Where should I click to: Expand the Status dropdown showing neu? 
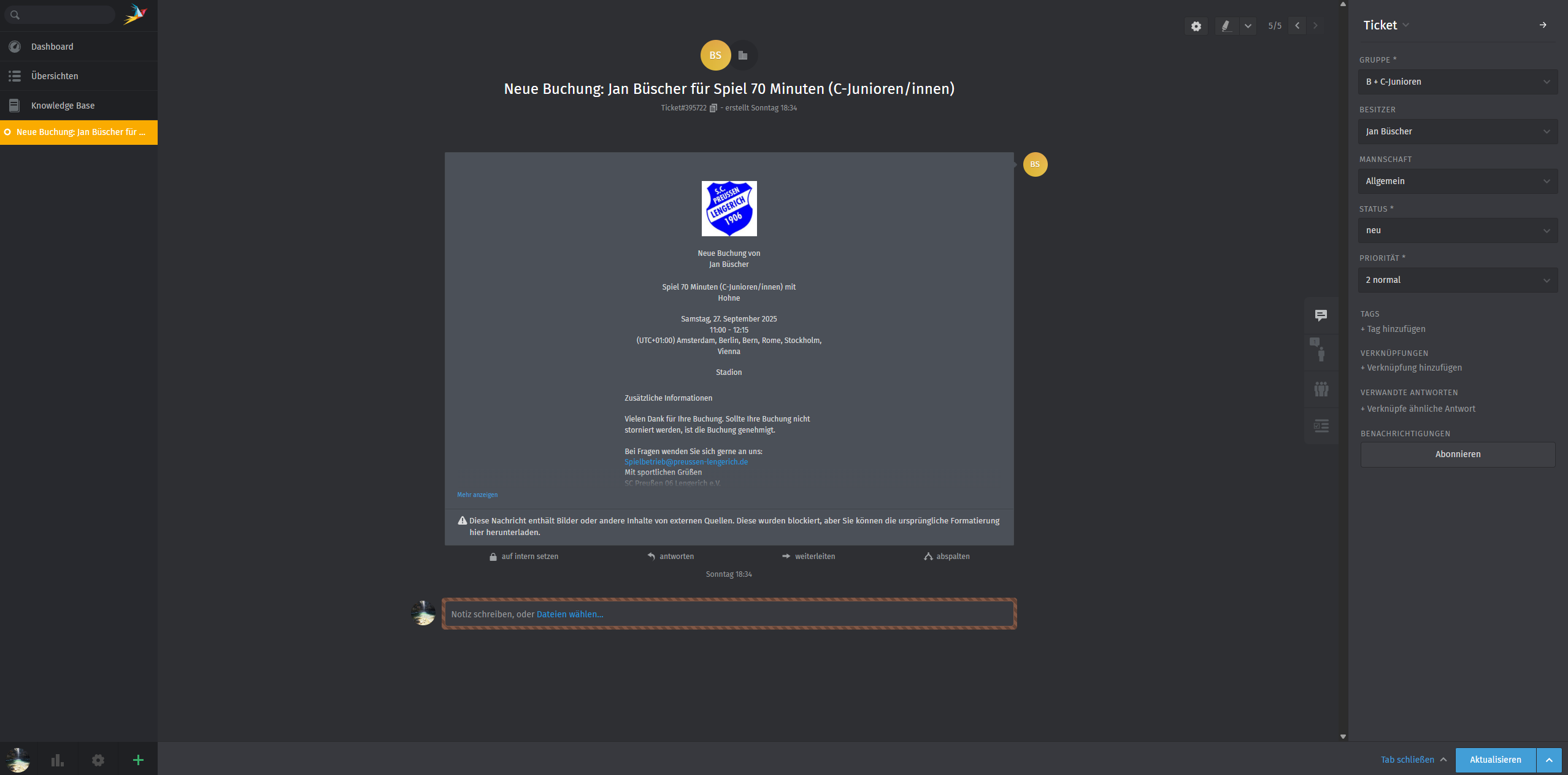click(x=1457, y=231)
